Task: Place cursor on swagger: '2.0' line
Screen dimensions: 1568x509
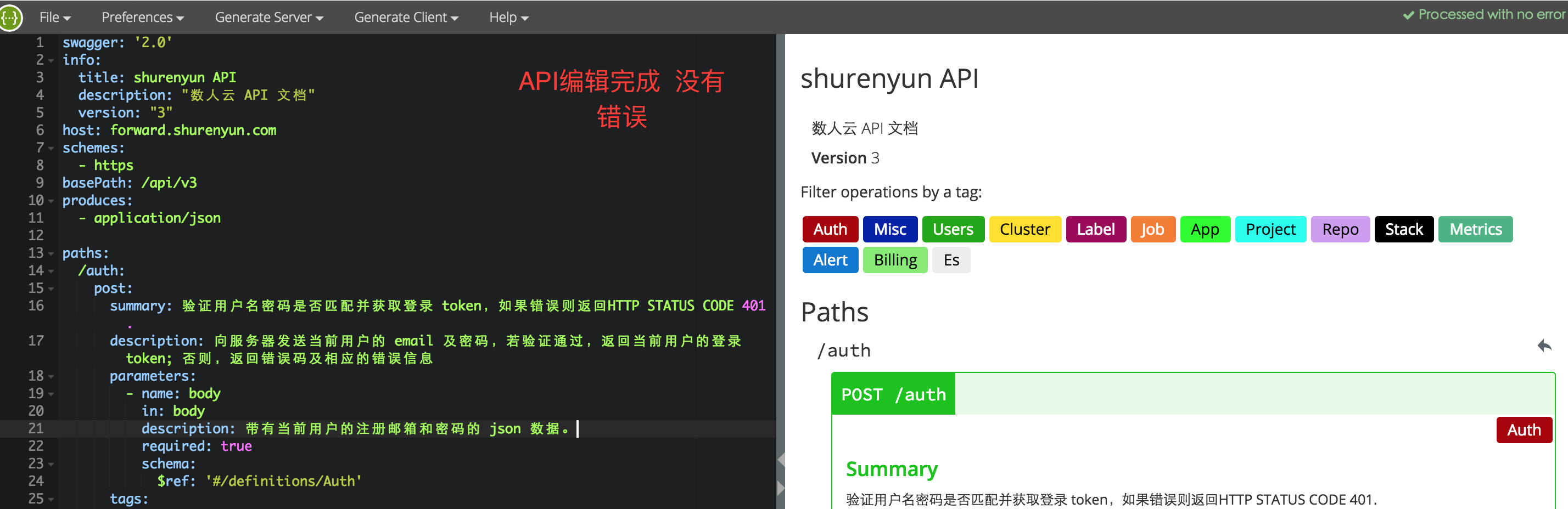Action: (x=117, y=43)
